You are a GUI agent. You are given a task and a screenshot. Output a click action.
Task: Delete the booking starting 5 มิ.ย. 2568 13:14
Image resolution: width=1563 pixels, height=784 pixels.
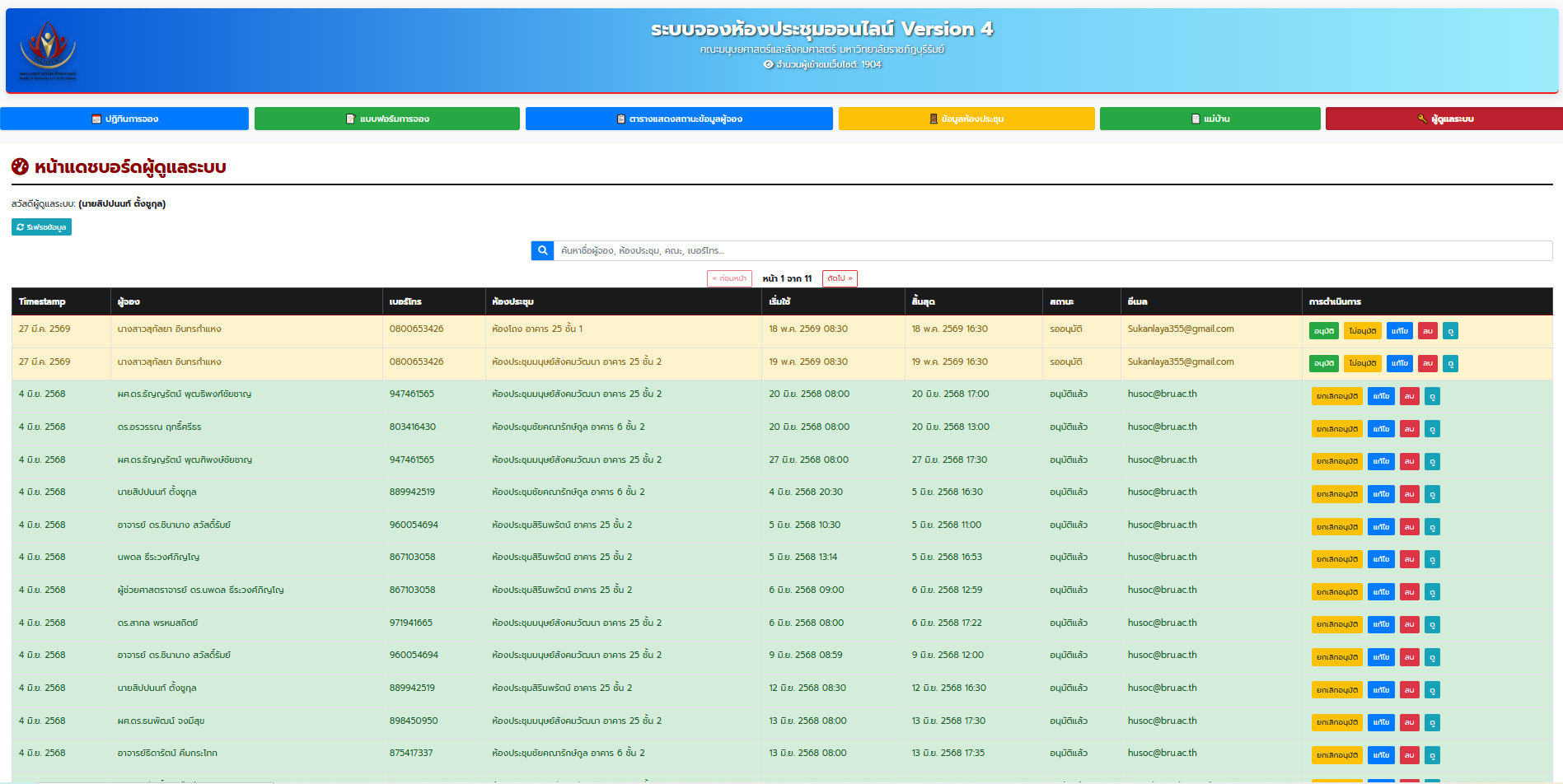[1410, 559]
